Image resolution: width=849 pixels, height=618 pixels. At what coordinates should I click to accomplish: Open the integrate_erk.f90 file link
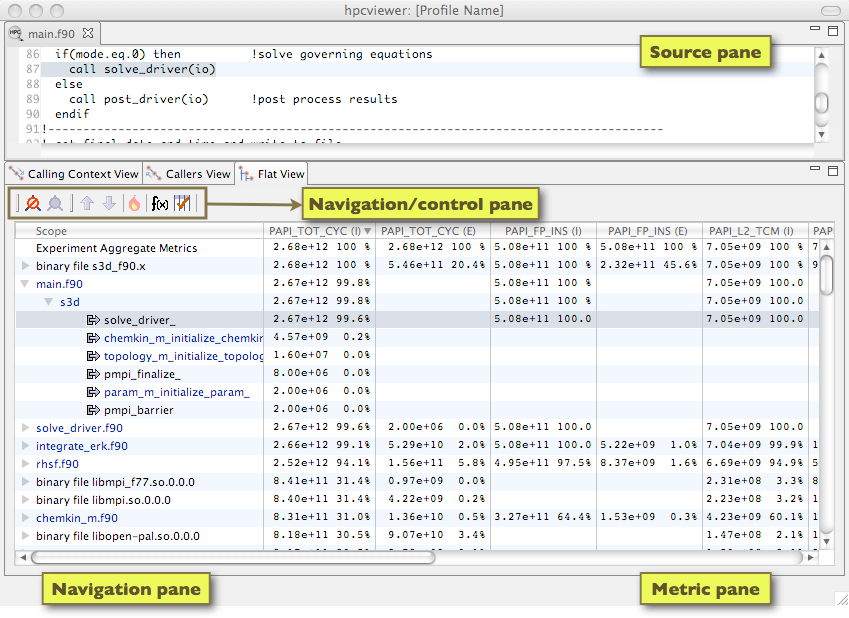click(82, 446)
